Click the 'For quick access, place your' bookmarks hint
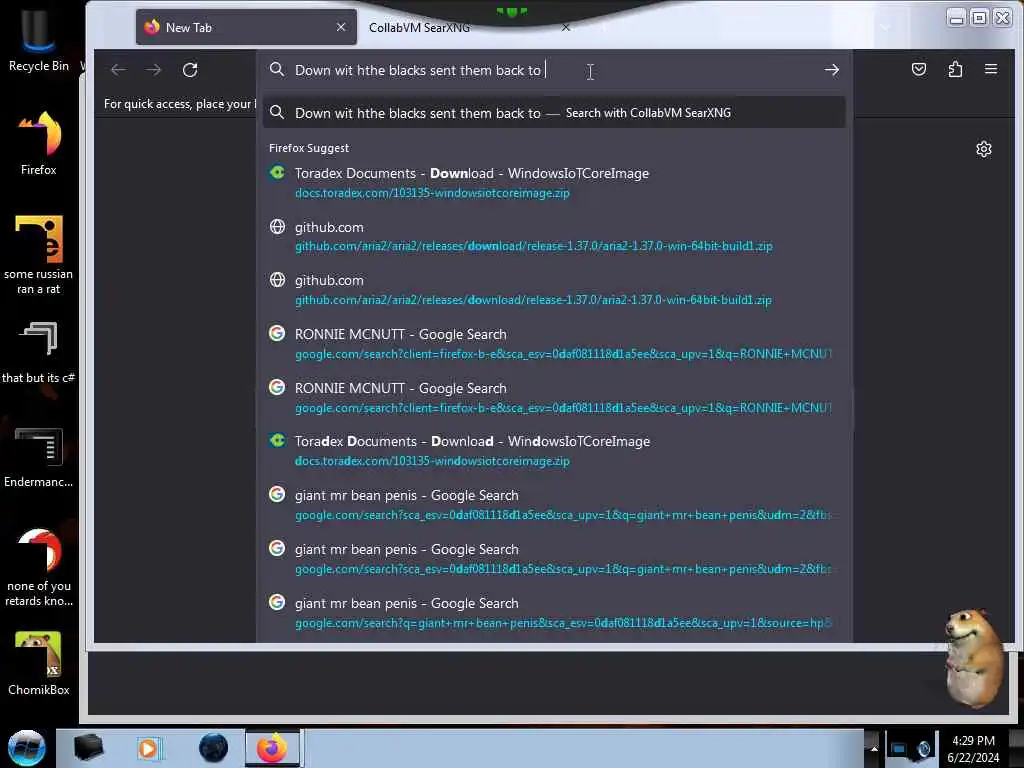 point(179,104)
